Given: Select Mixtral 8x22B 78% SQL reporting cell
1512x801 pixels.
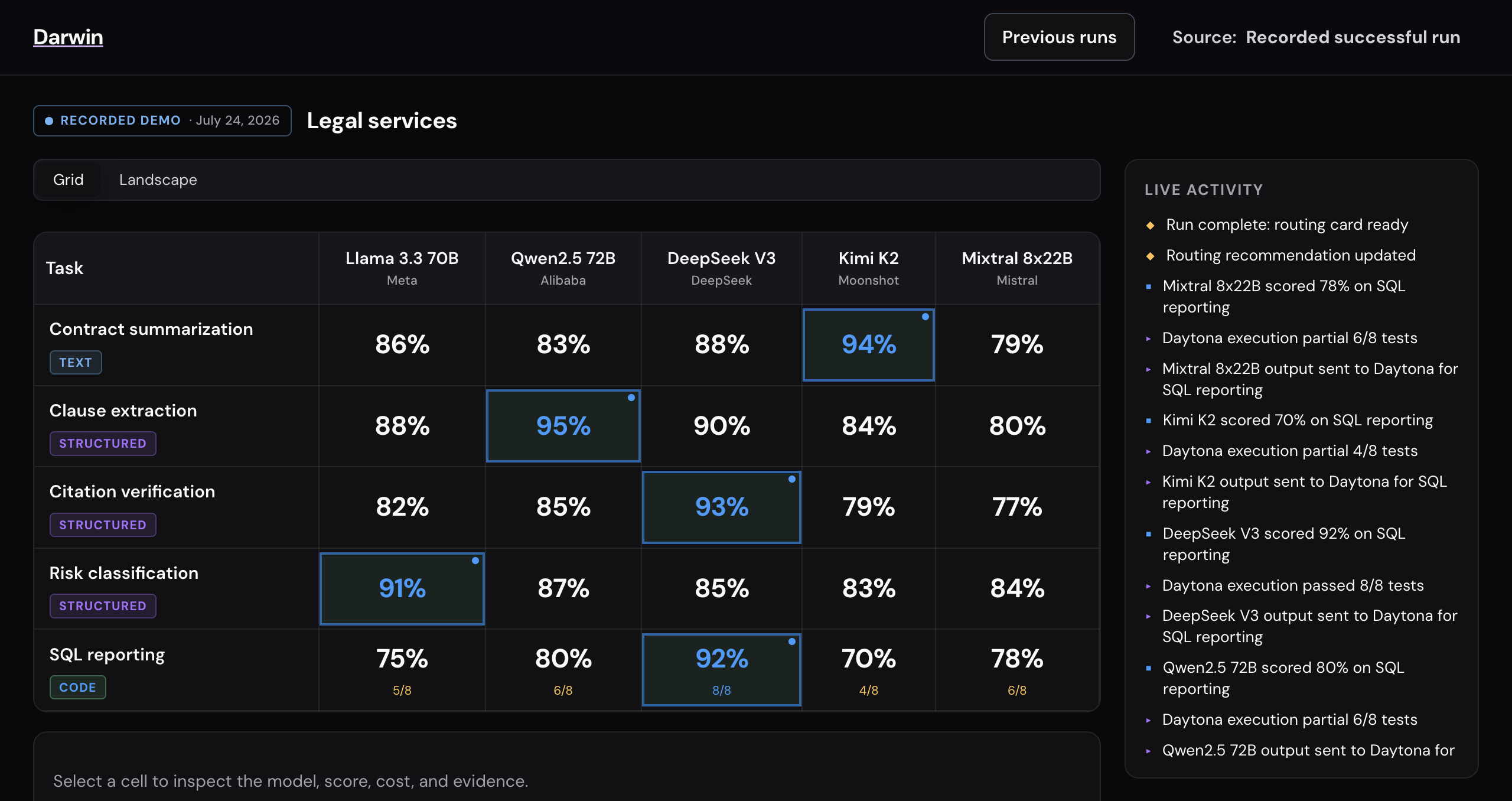Looking at the screenshot, I should point(1017,670).
